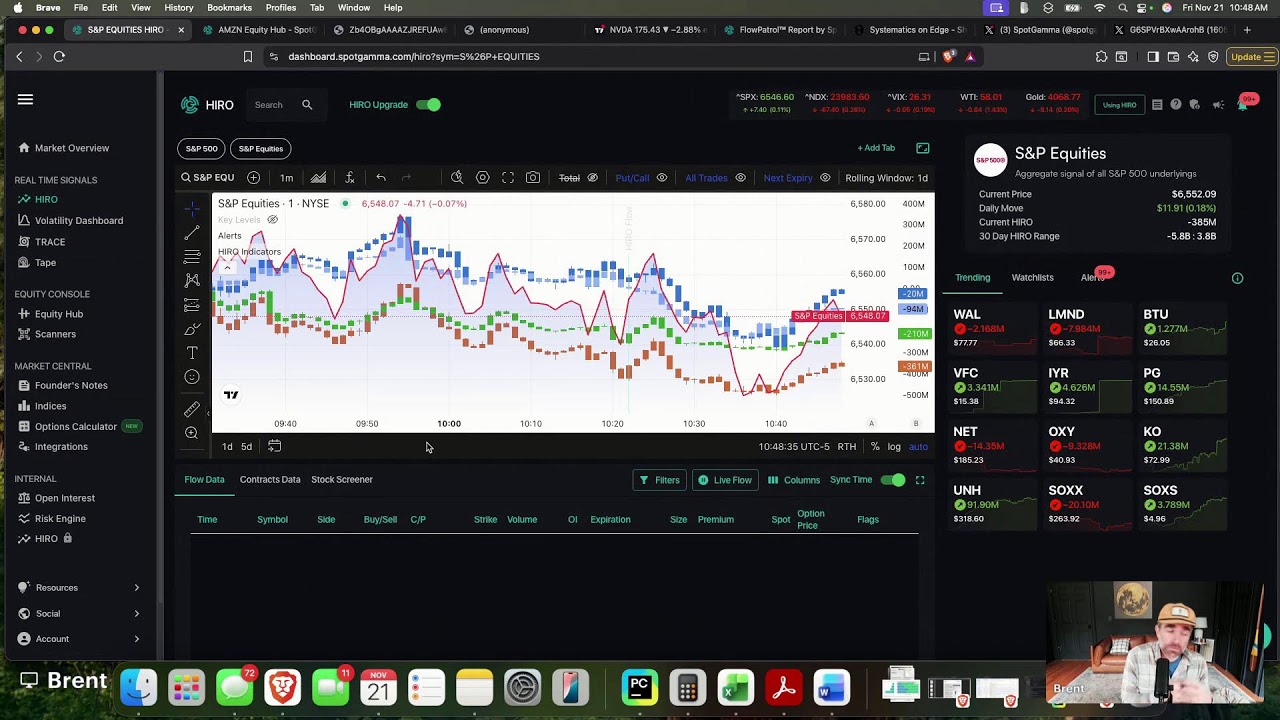The width and height of the screenshot is (1280, 720).
Task: Open chart settings hexagon icon
Action: coord(482,178)
